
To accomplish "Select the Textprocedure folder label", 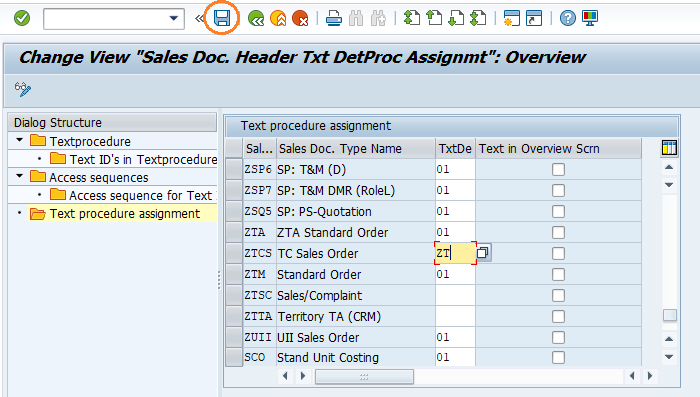I will click(x=90, y=142).
